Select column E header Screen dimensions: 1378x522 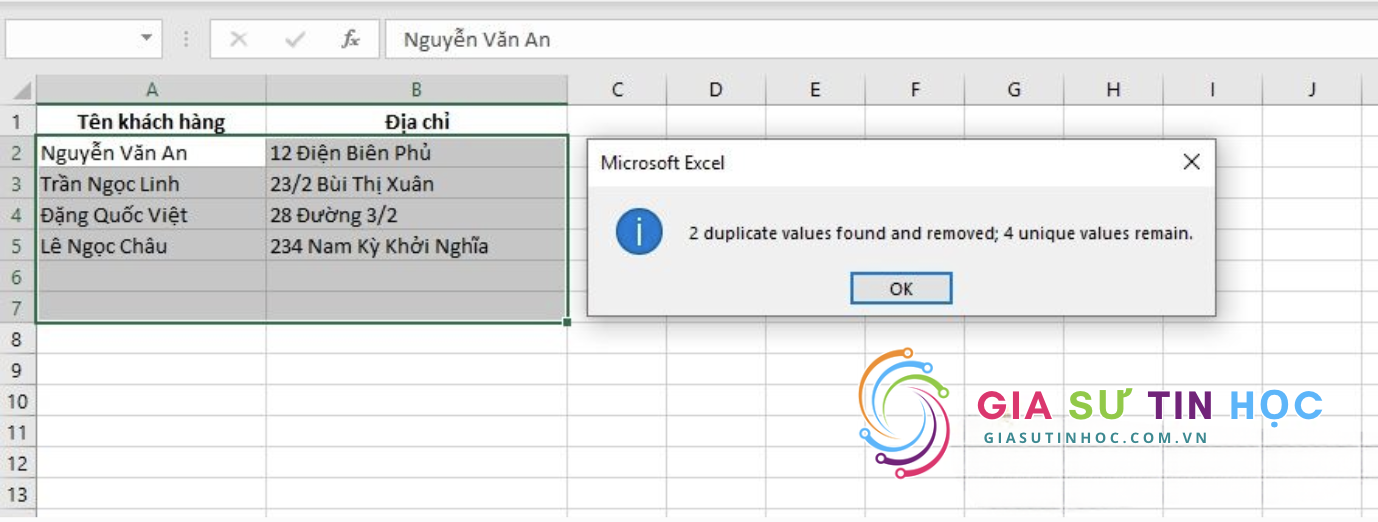point(815,90)
